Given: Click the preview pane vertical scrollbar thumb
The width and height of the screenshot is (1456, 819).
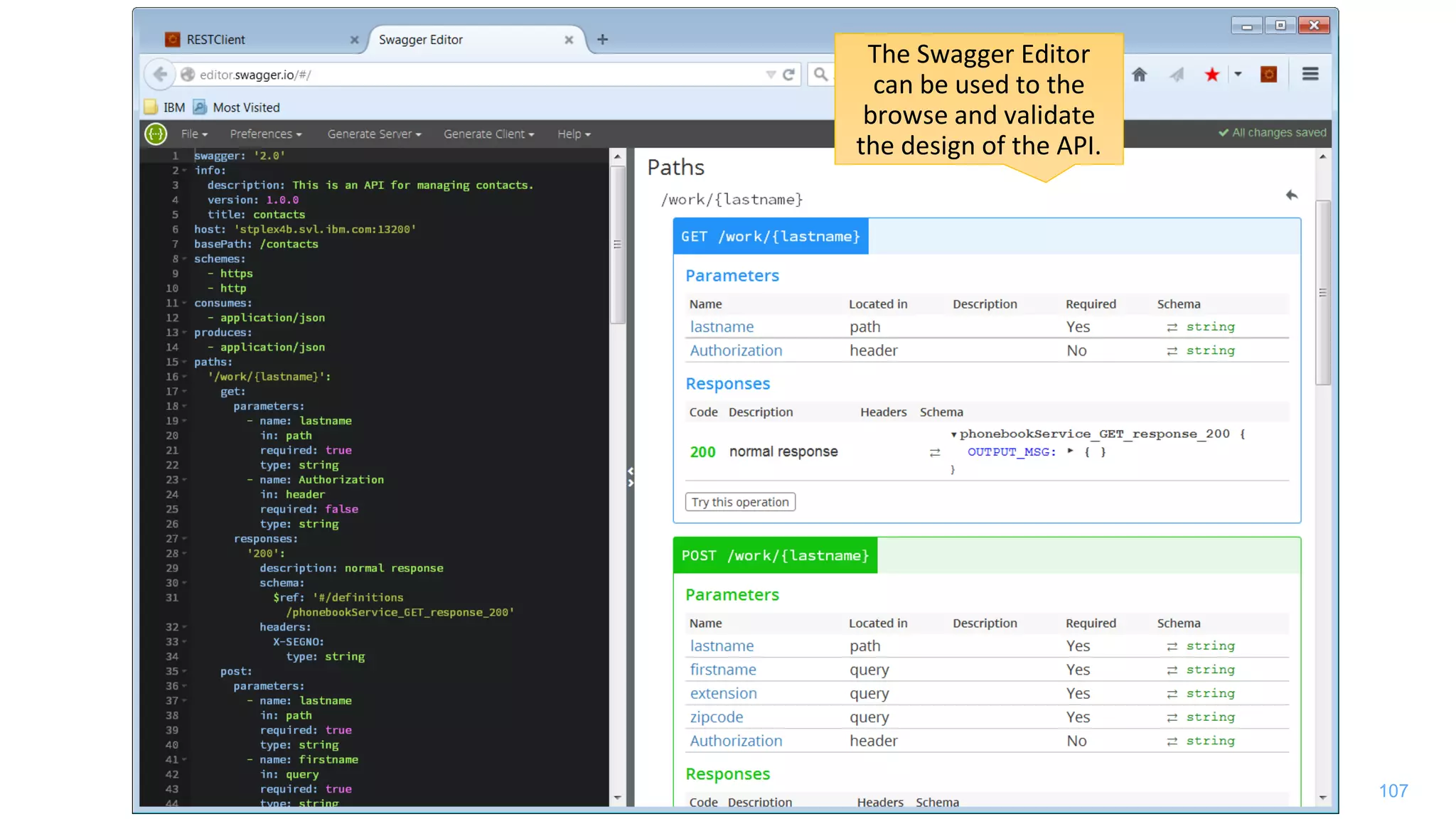Looking at the screenshot, I should (1322, 292).
